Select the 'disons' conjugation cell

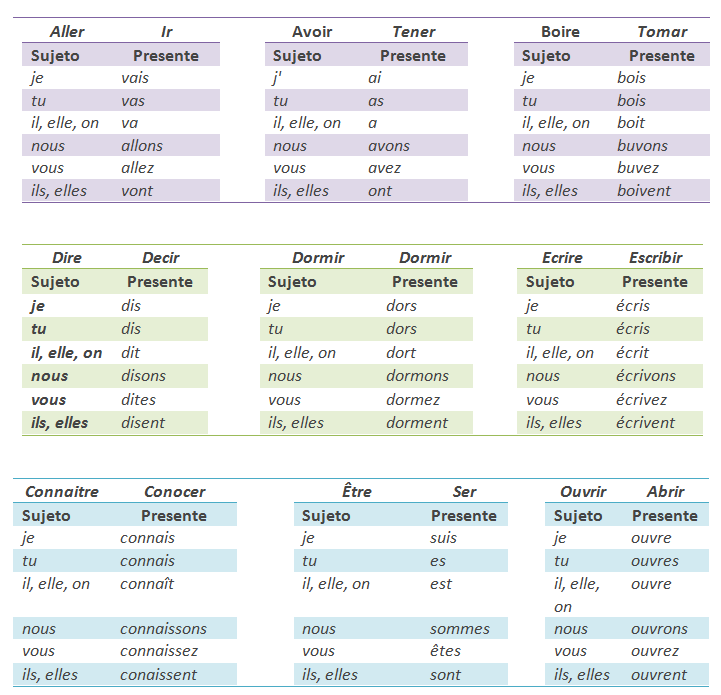click(143, 376)
